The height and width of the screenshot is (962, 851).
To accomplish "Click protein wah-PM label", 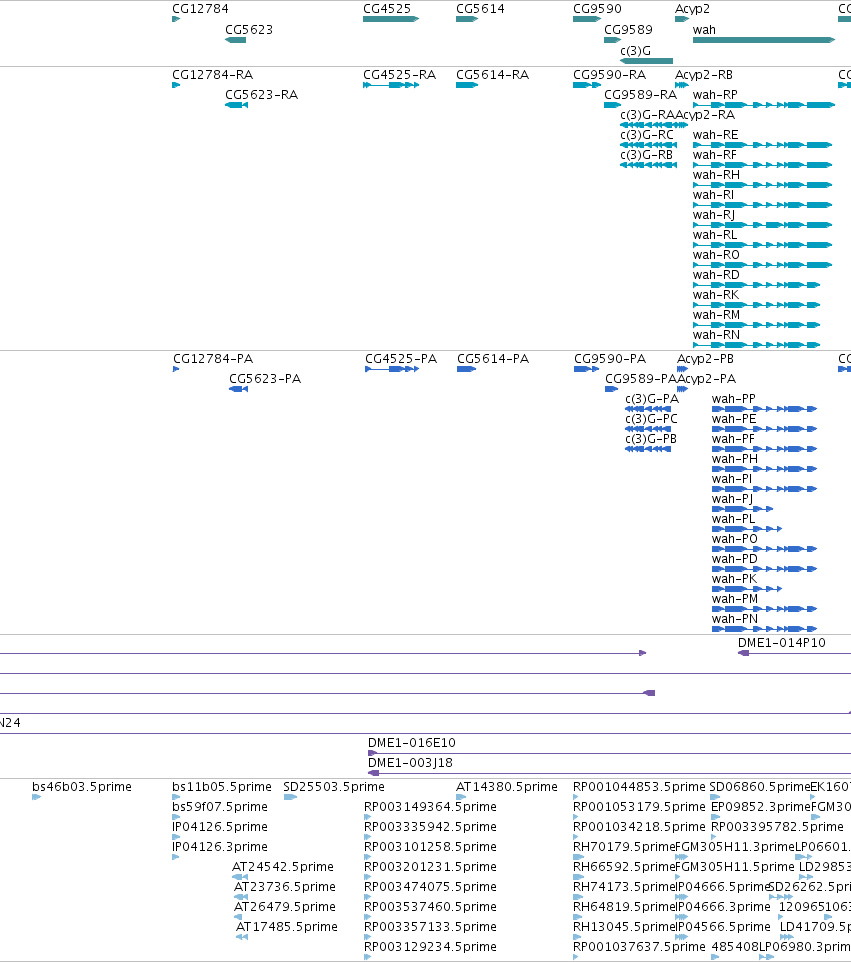I will [x=734, y=599].
